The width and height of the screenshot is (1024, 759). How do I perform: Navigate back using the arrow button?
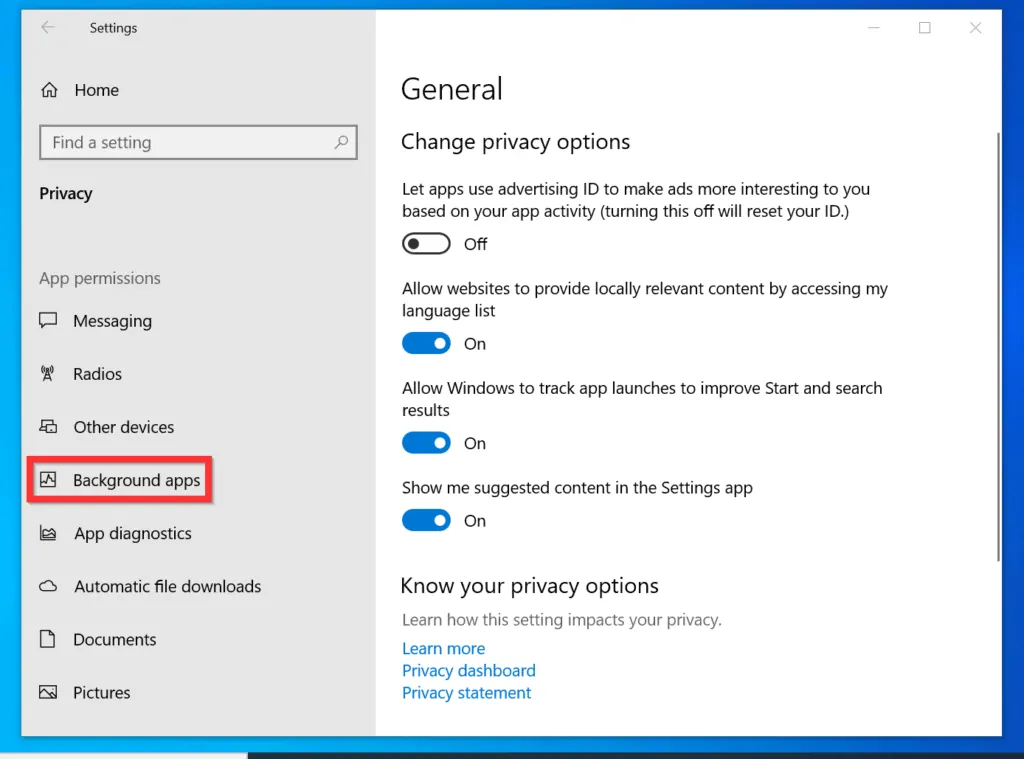[48, 28]
